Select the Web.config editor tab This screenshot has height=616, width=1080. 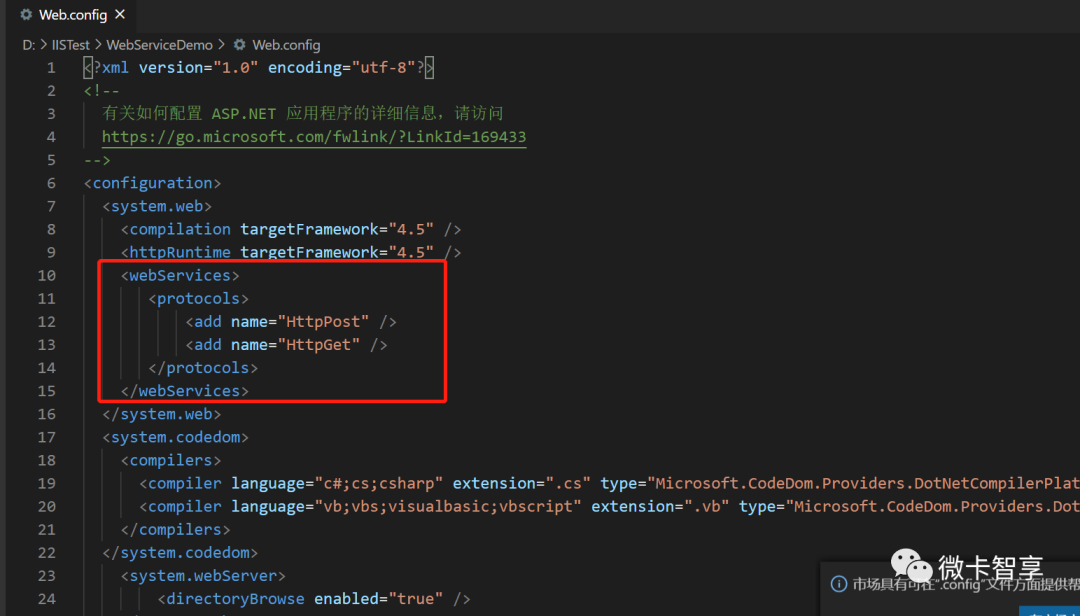(72, 14)
